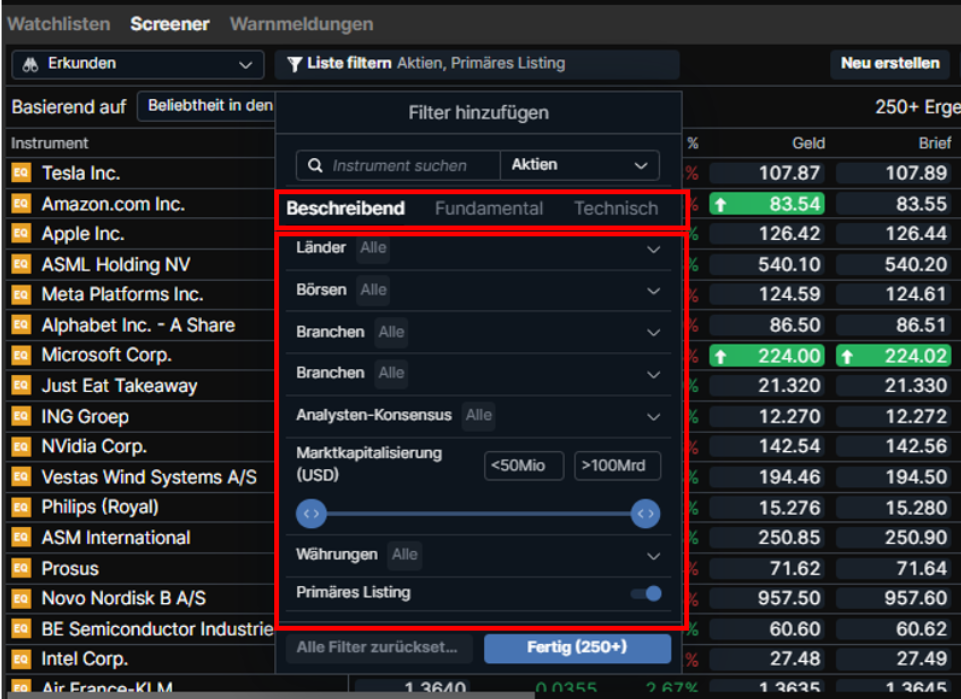961x699 pixels.
Task: Click the EQ icon beside Tesla Inc.
Action: (21, 173)
